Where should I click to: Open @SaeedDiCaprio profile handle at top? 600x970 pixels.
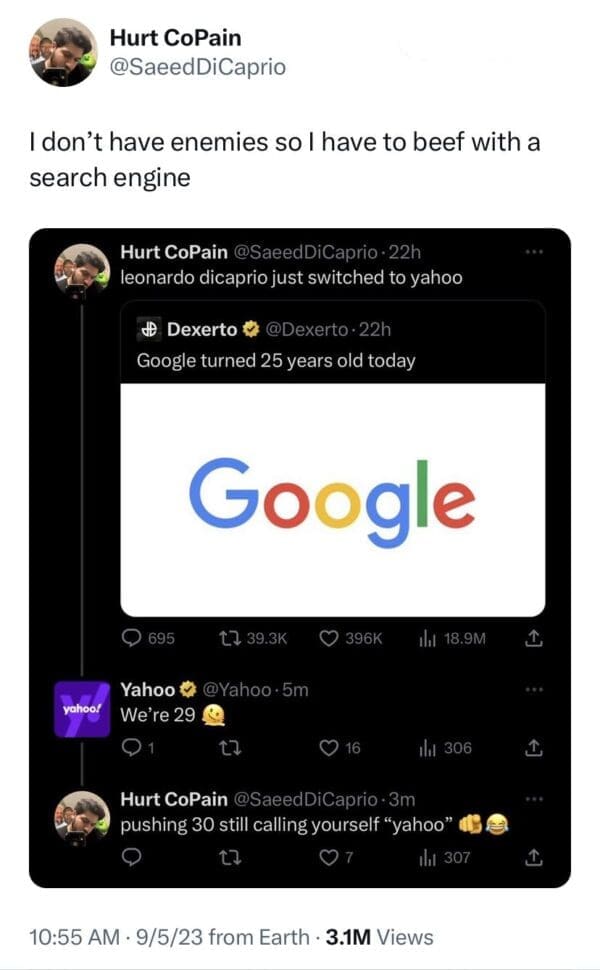[198, 67]
